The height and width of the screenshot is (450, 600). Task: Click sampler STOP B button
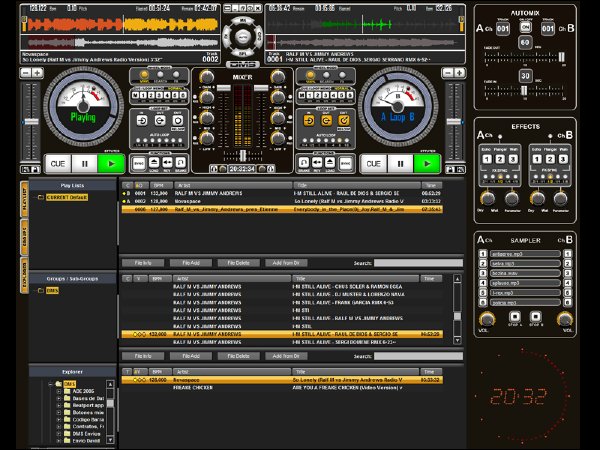click(x=535, y=317)
